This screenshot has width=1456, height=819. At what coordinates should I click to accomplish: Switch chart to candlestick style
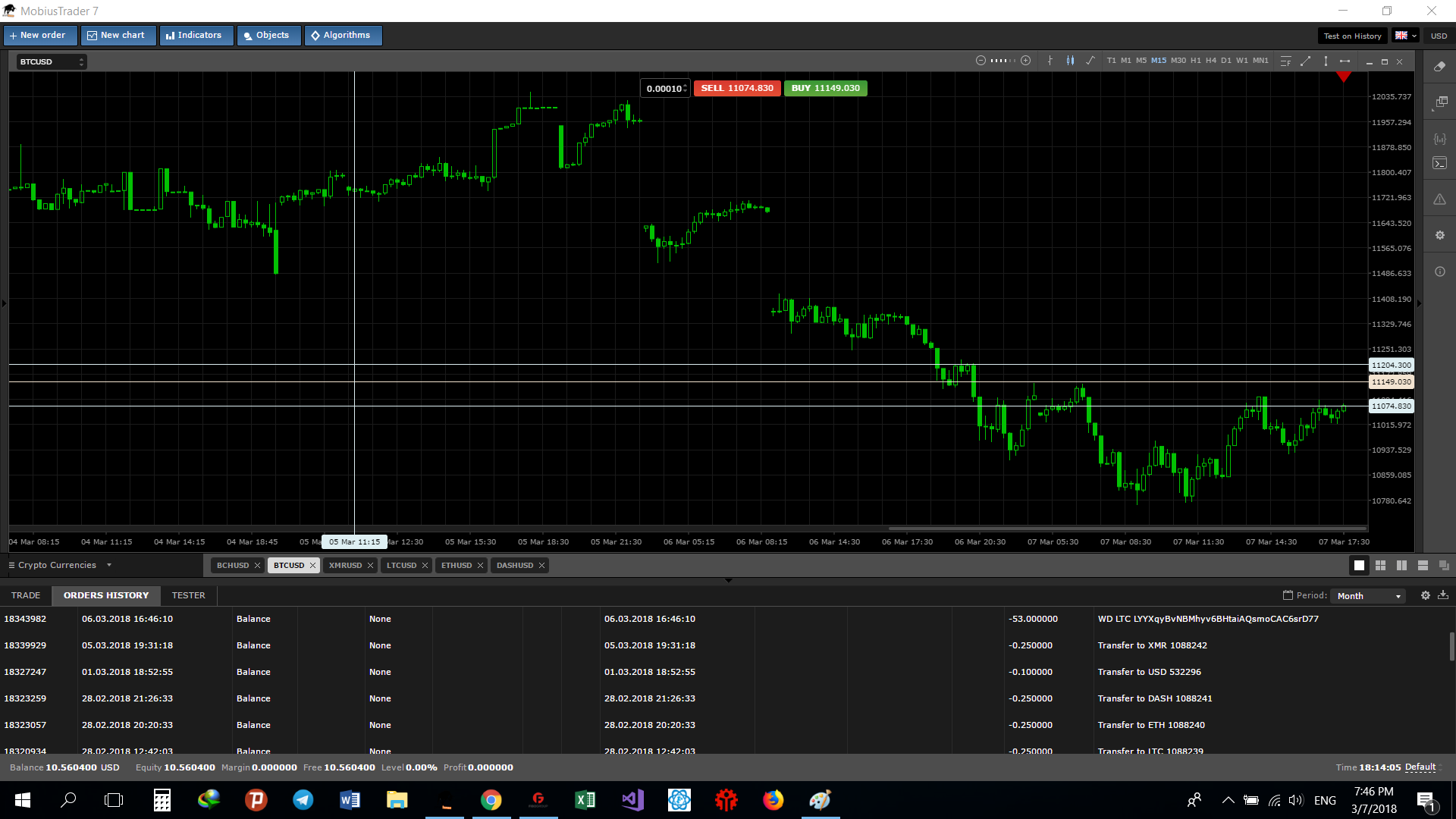pos(1070,61)
